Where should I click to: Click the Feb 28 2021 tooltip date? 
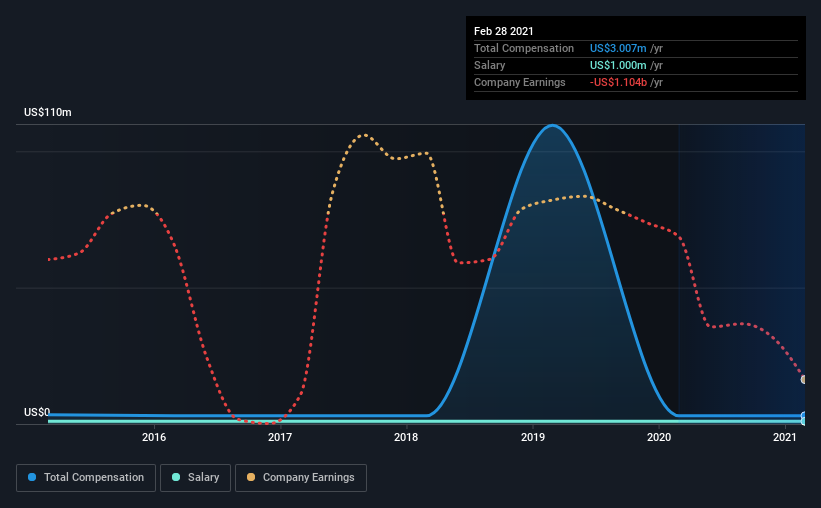pos(504,31)
